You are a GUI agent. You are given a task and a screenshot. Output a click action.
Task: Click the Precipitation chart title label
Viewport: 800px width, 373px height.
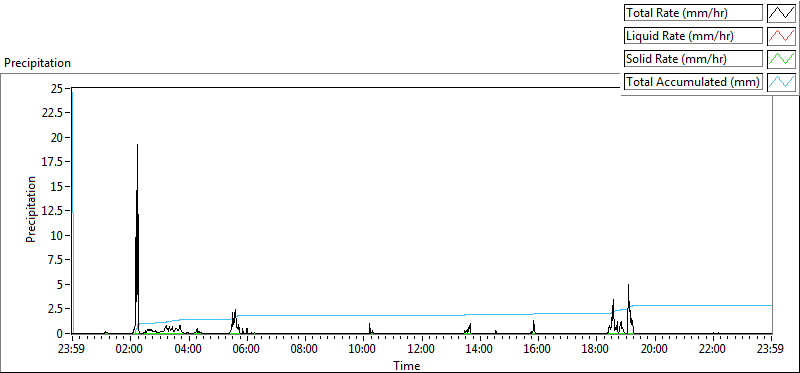(x=37, y=63)
